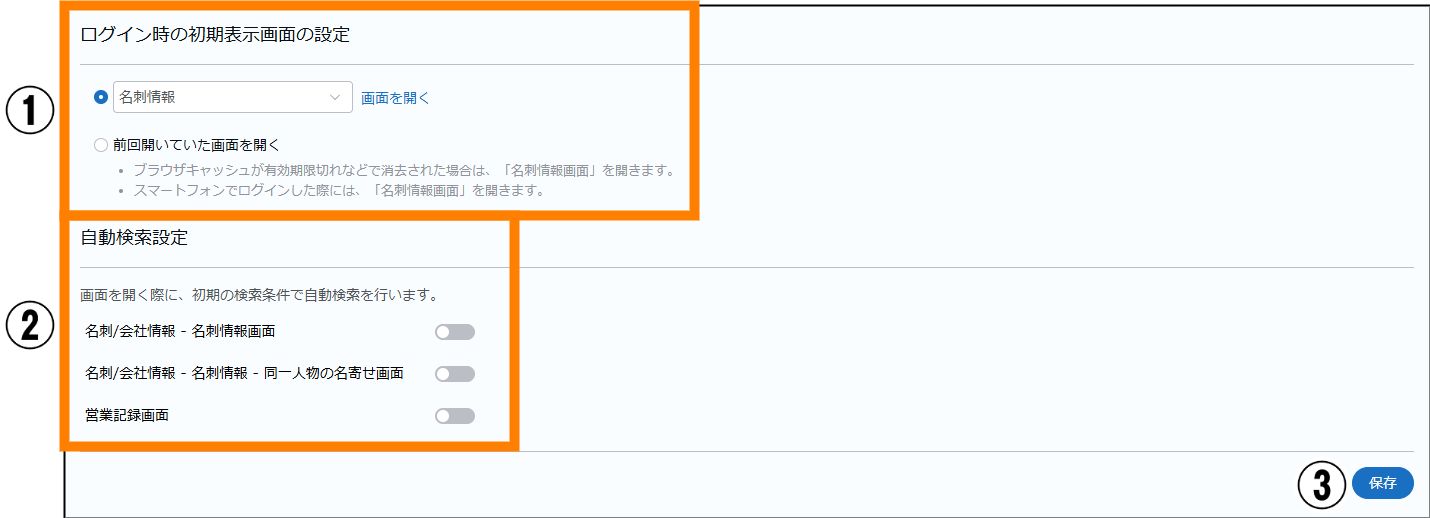Click the ブラウザキャッシュ note bullet text
Image resolution: width=1430 pixels, height=518 pixels.
click(x=404, y=169)
